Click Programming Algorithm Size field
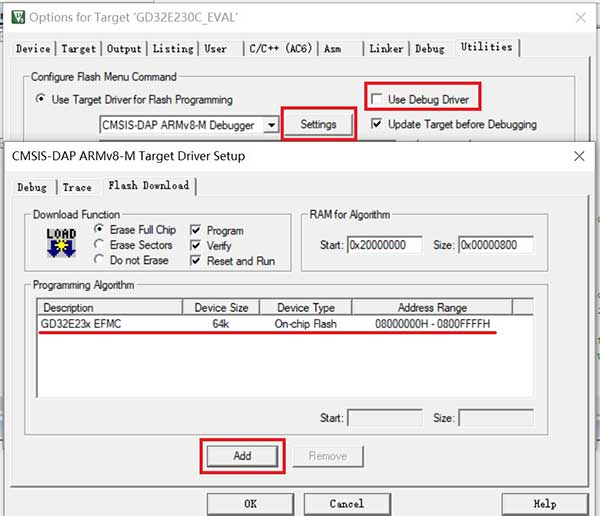Screen dimensions: 600x516 [x=496, y=418]
